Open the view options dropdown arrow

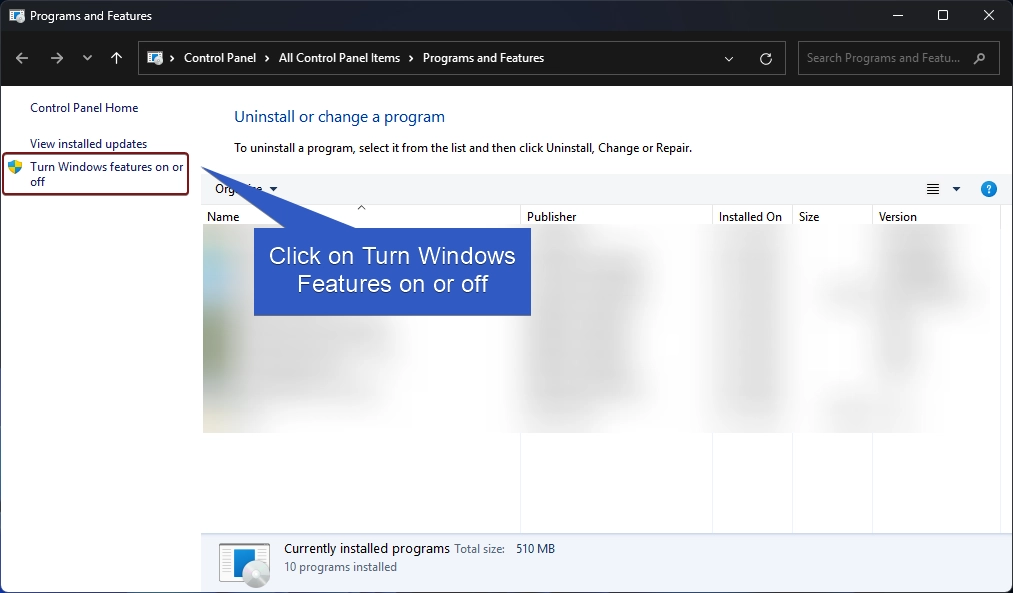tap(956, 189)
